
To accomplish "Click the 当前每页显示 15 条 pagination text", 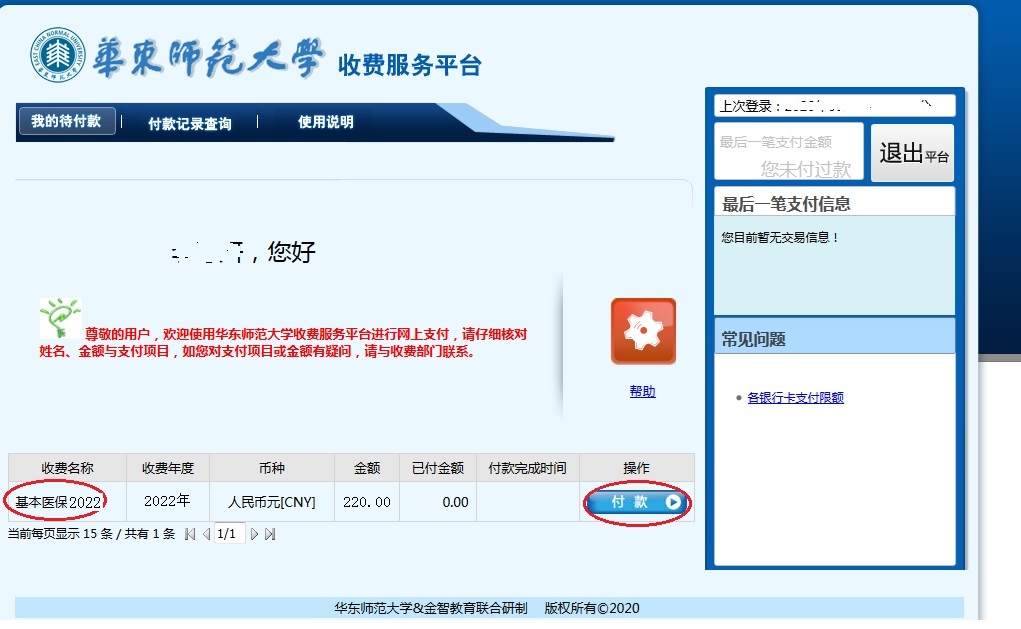I will coord(61,534).
